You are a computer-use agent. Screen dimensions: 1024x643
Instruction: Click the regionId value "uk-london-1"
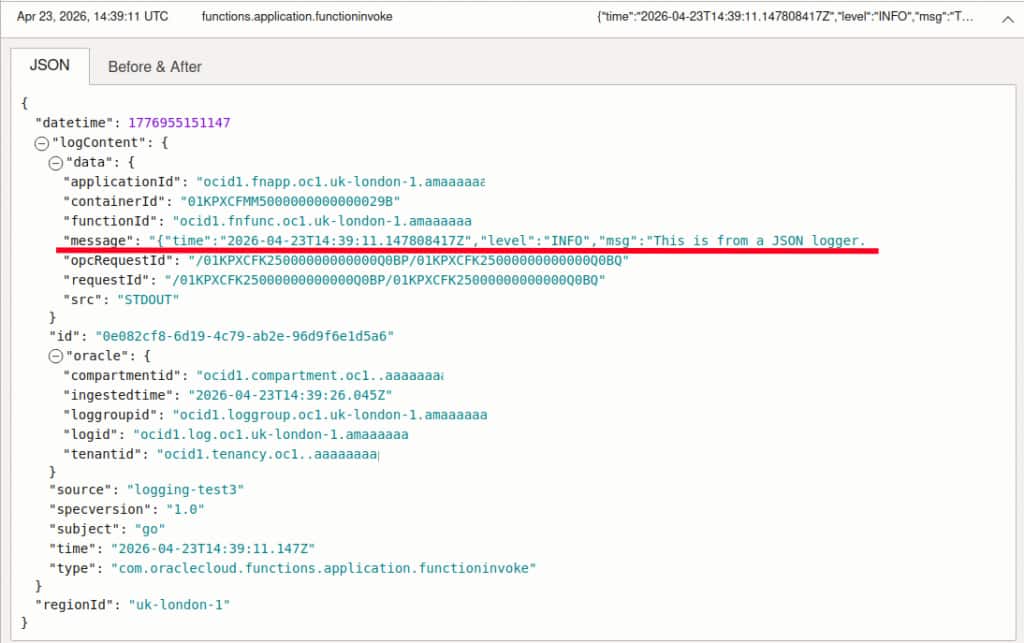click(179, 604)
